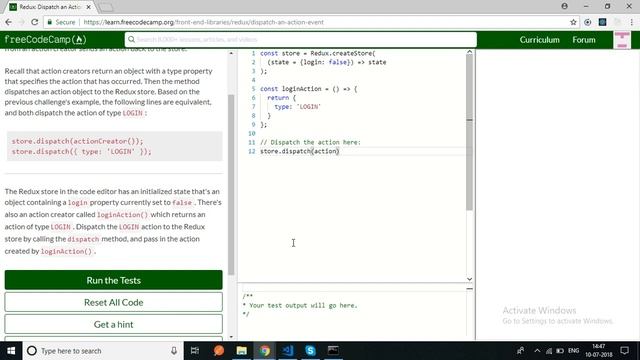
Task: Bookmark page with the star icon
Action: 573,22
